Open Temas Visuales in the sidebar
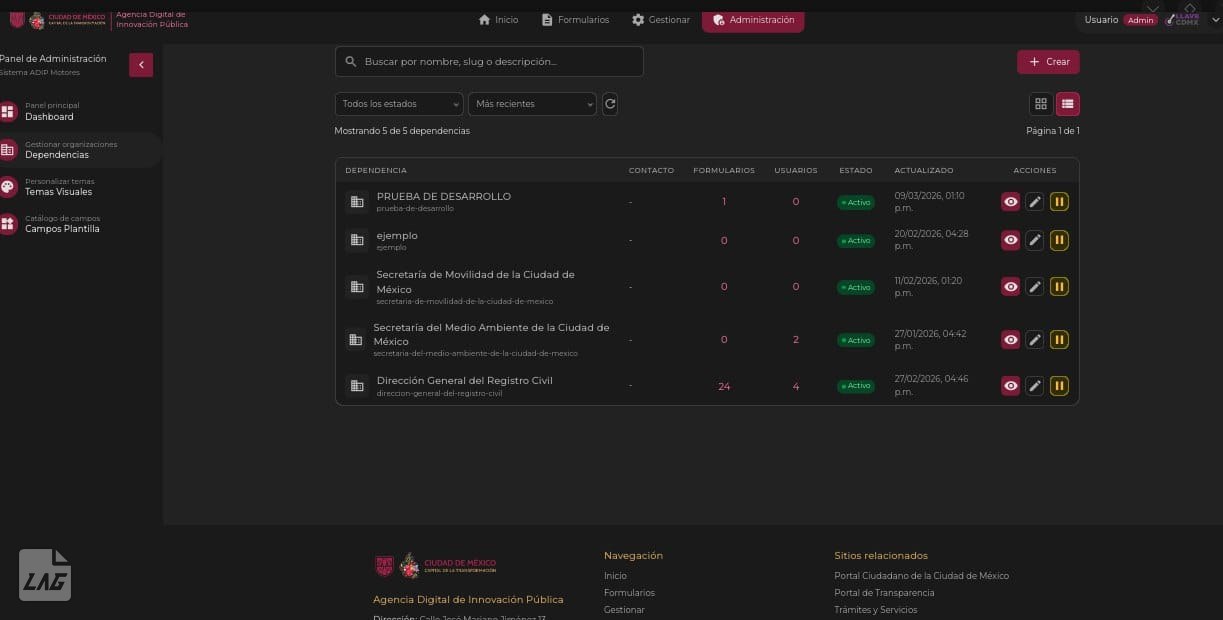This screenshot has height=620, width=1223. (x=78, y=187)
